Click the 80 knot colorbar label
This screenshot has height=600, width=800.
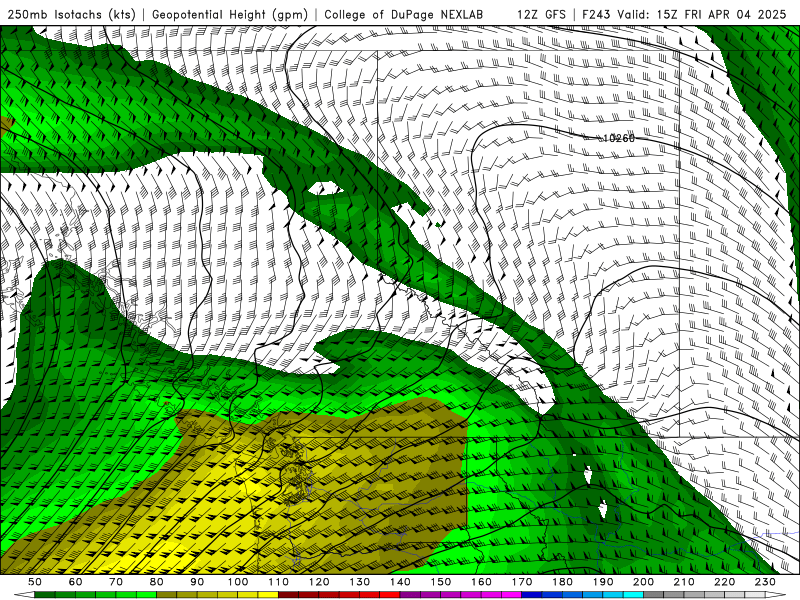coord(157,582)
